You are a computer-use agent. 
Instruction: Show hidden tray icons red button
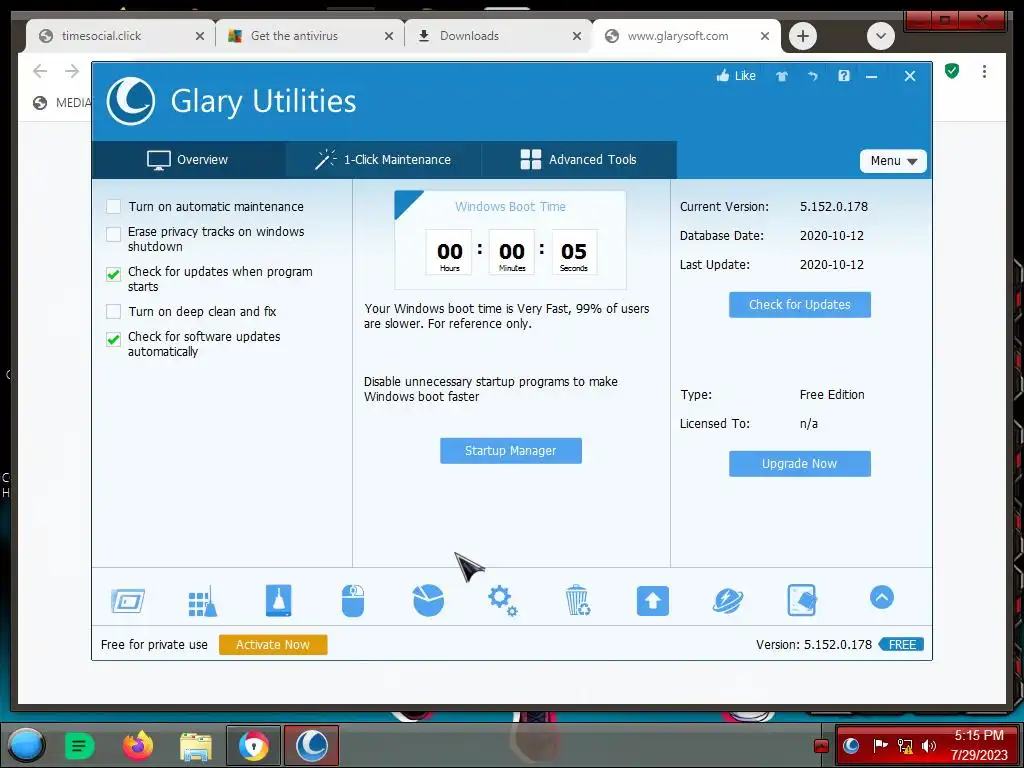(822, 746)
